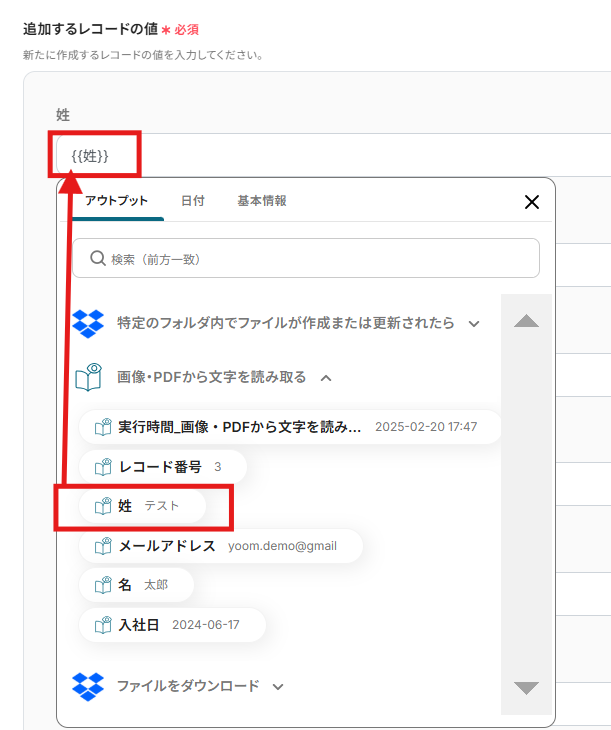Image resolution: width=611 pixels, height=730 pixels.
Task: Click the icon on the 実行時間 chip
Action: coord(103,427)
